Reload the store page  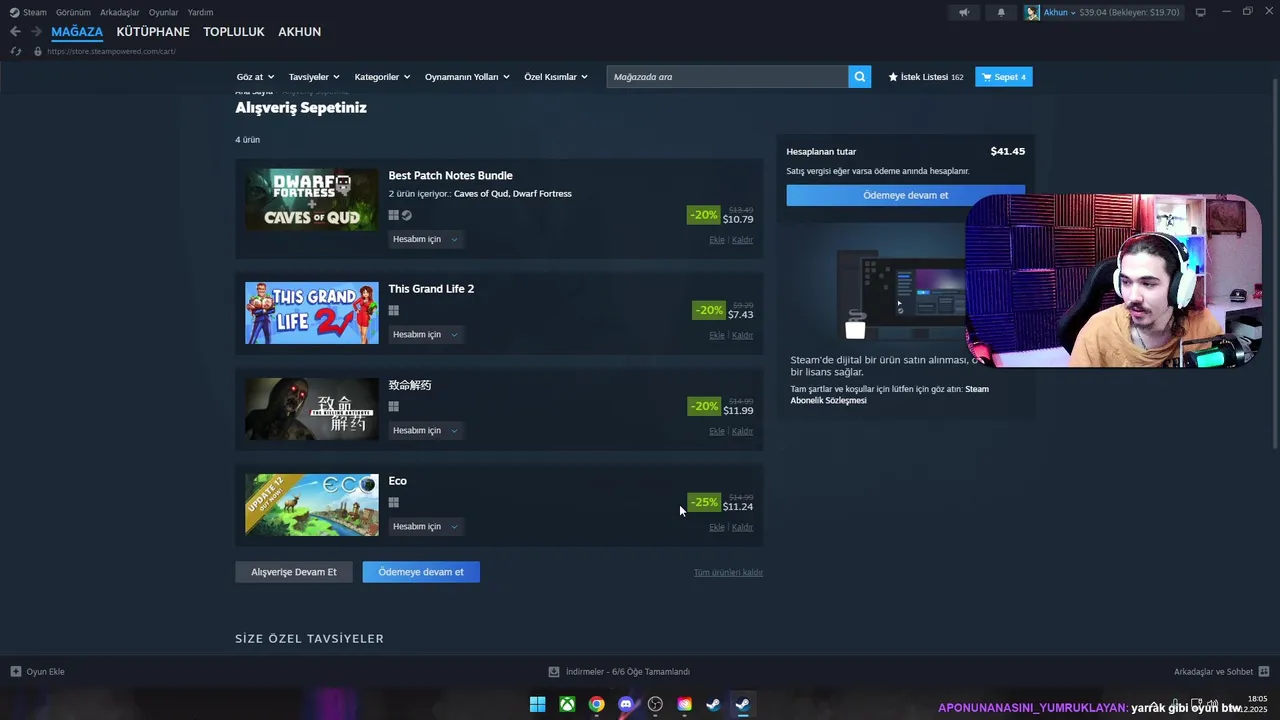15,51
